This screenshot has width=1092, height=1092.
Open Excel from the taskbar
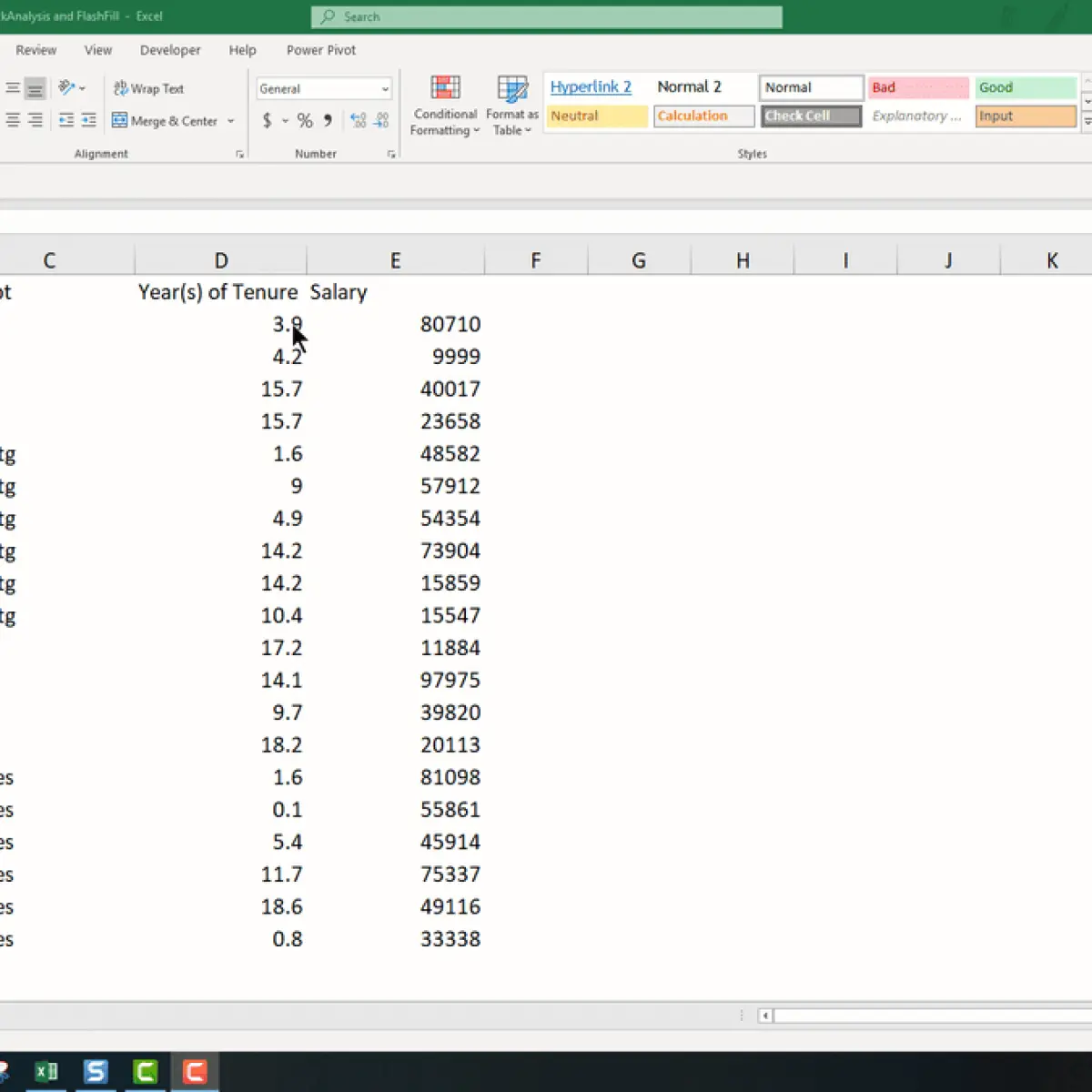(x=46, y=1072)
